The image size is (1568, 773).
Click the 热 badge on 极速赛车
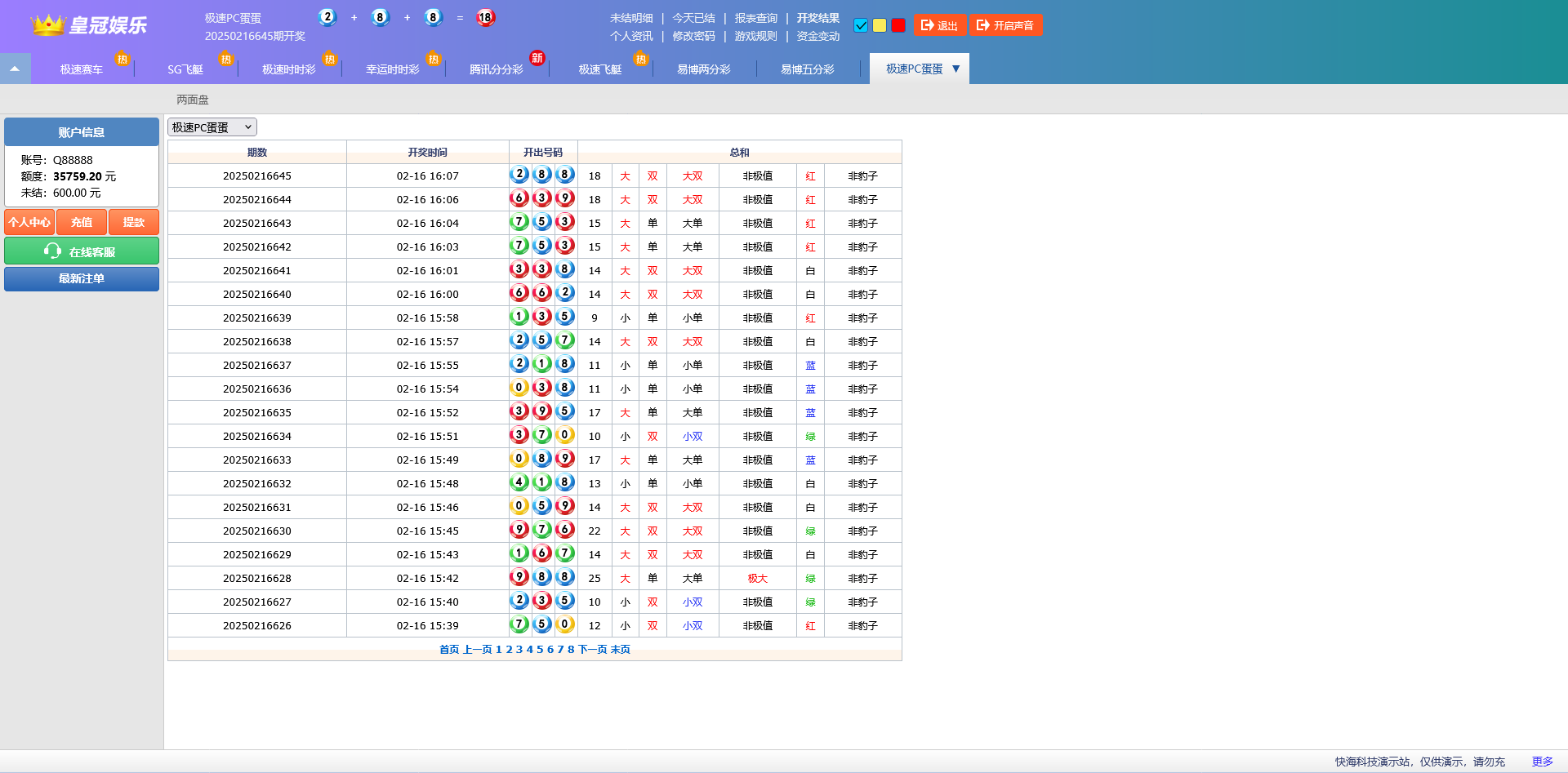tap(122, 59)
